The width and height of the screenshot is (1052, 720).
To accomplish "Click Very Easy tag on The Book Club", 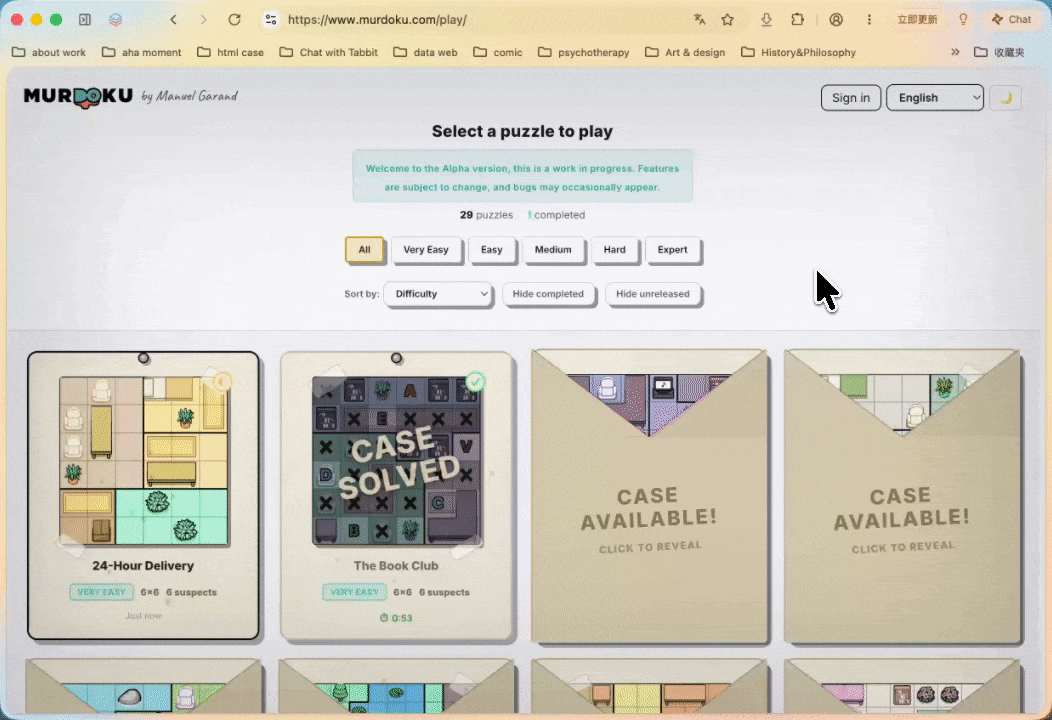I will click(x=354, y=592).
